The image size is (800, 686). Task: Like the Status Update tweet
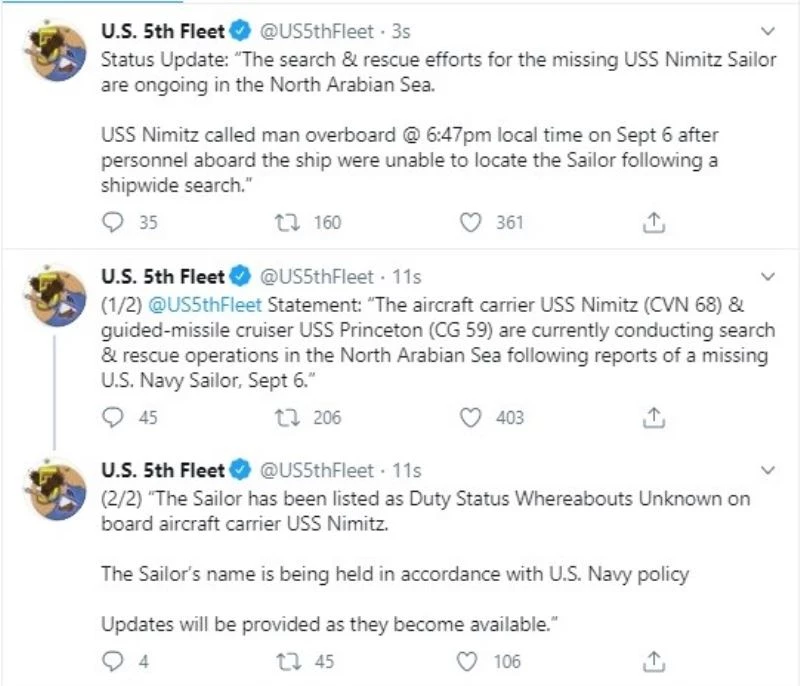(471, 223)
